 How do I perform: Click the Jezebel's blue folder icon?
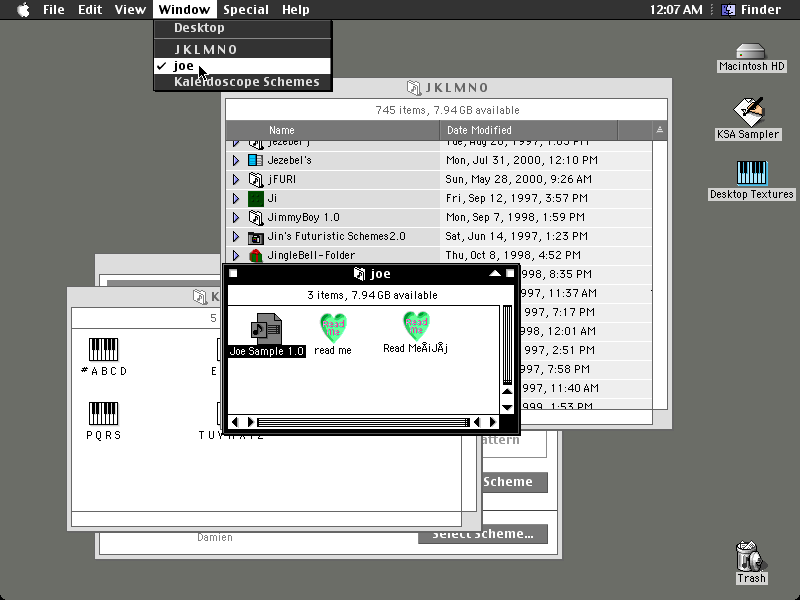tap(256, 160)
